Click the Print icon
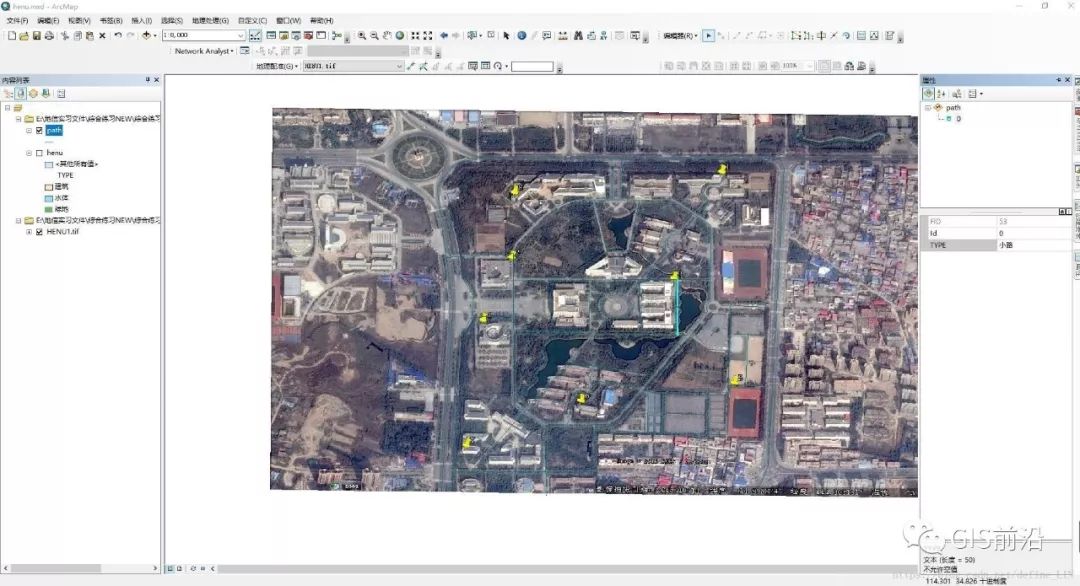Screen dimensions: 1080x586 (x=47, y=37)
